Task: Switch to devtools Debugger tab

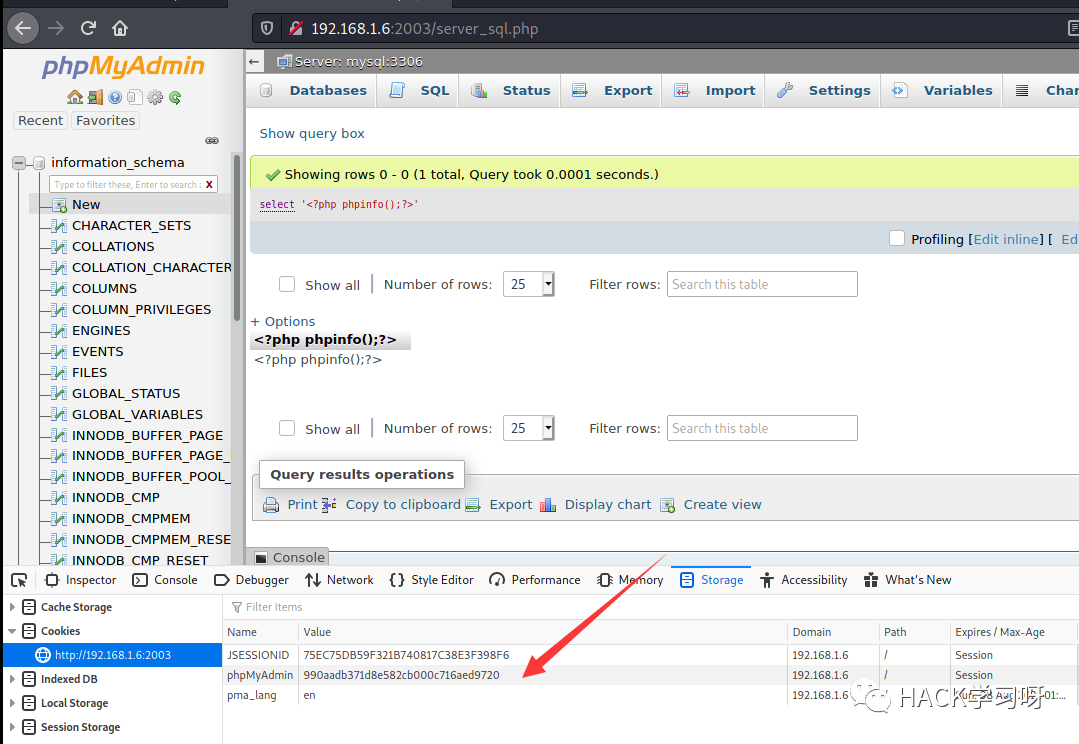Action: coord(251,580)
